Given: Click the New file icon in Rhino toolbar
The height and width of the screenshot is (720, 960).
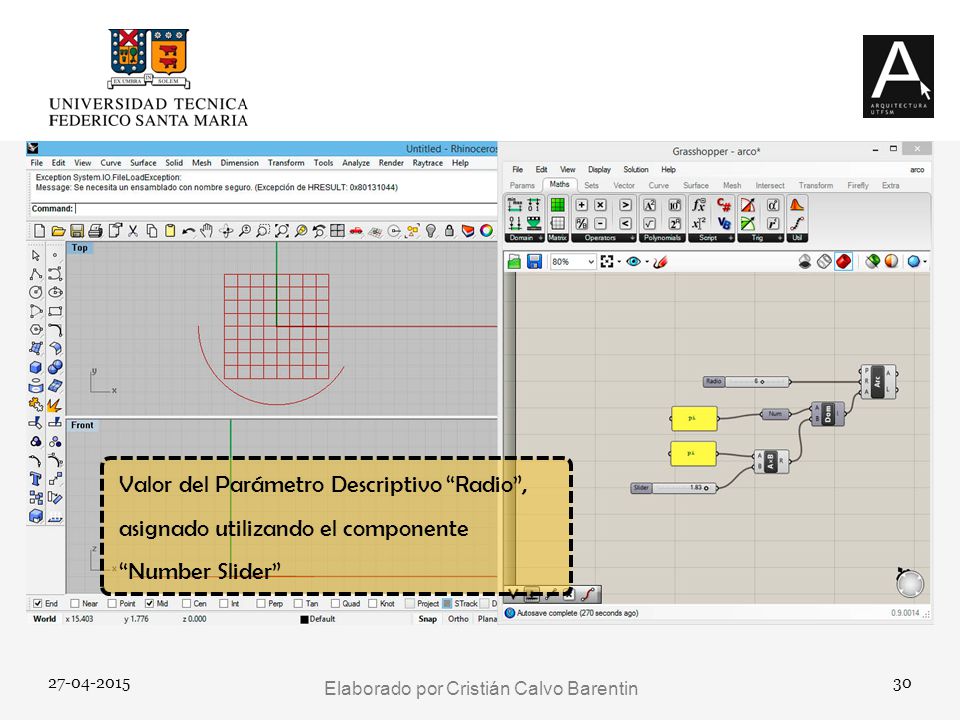Looking at the screenshot, I should point(39,231).
